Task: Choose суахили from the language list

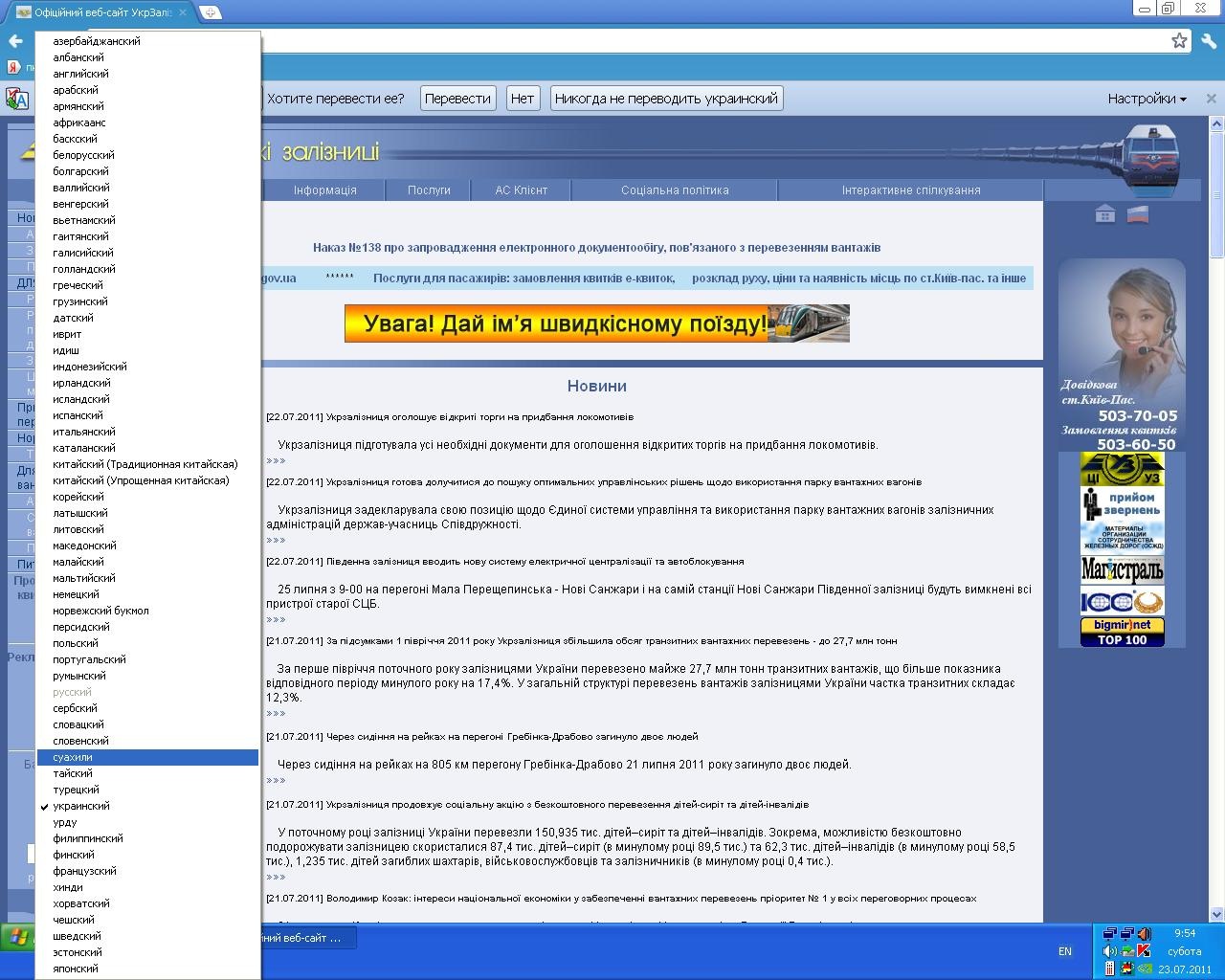Action: point(73,757)
